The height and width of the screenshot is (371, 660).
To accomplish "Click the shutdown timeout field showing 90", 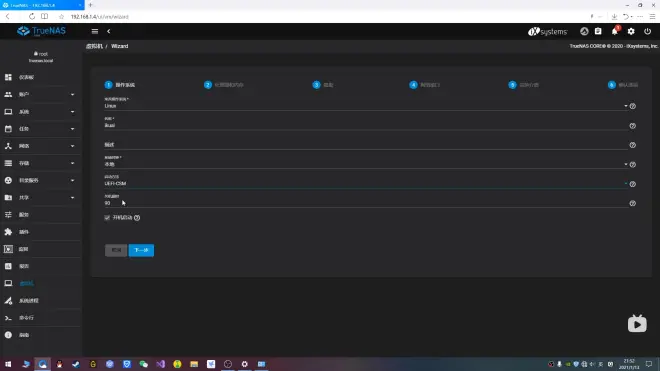I will tap(365, 203).
